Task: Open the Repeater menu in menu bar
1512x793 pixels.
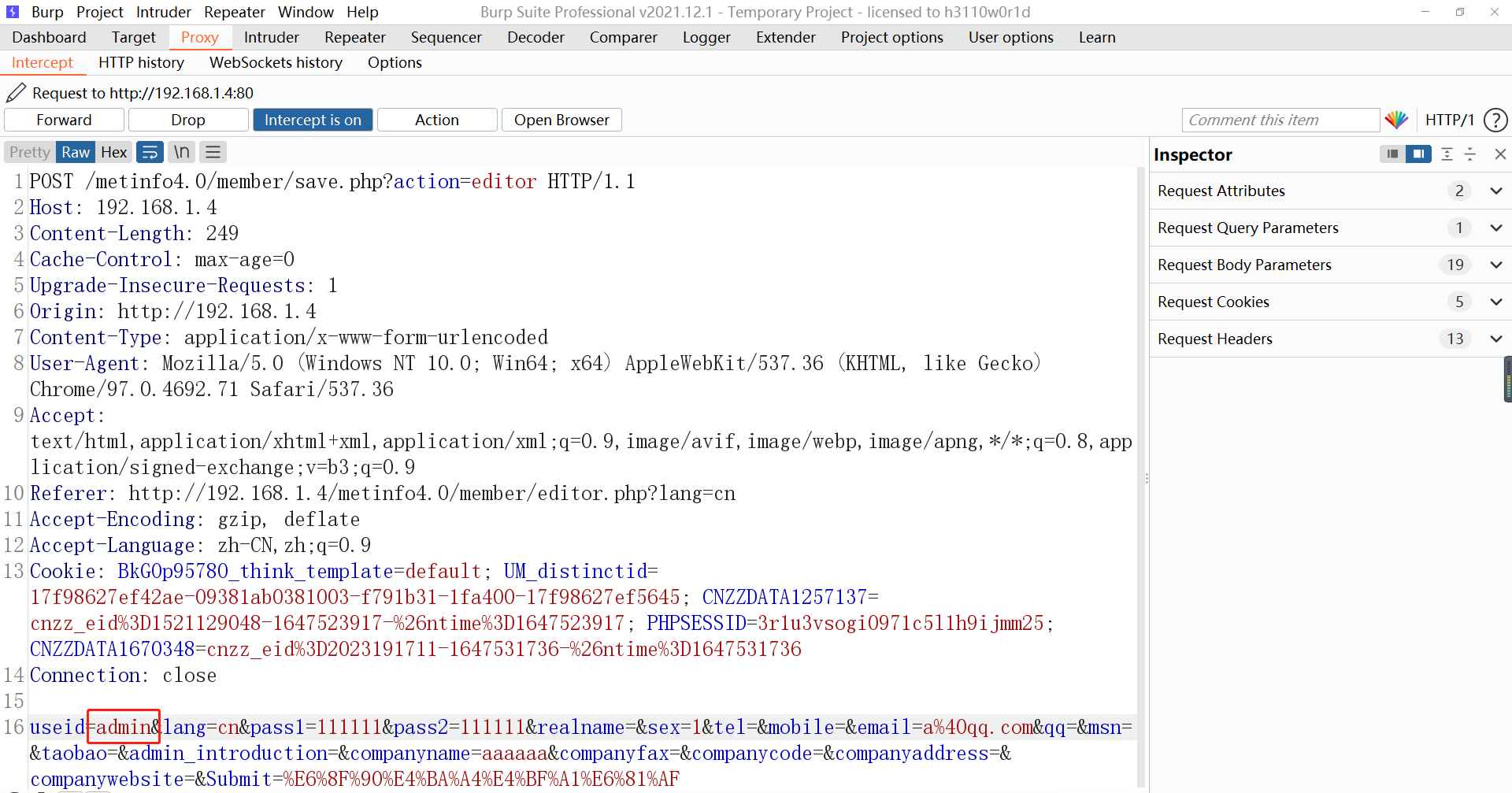Action: pyautogui.click(x=235, y=12)
